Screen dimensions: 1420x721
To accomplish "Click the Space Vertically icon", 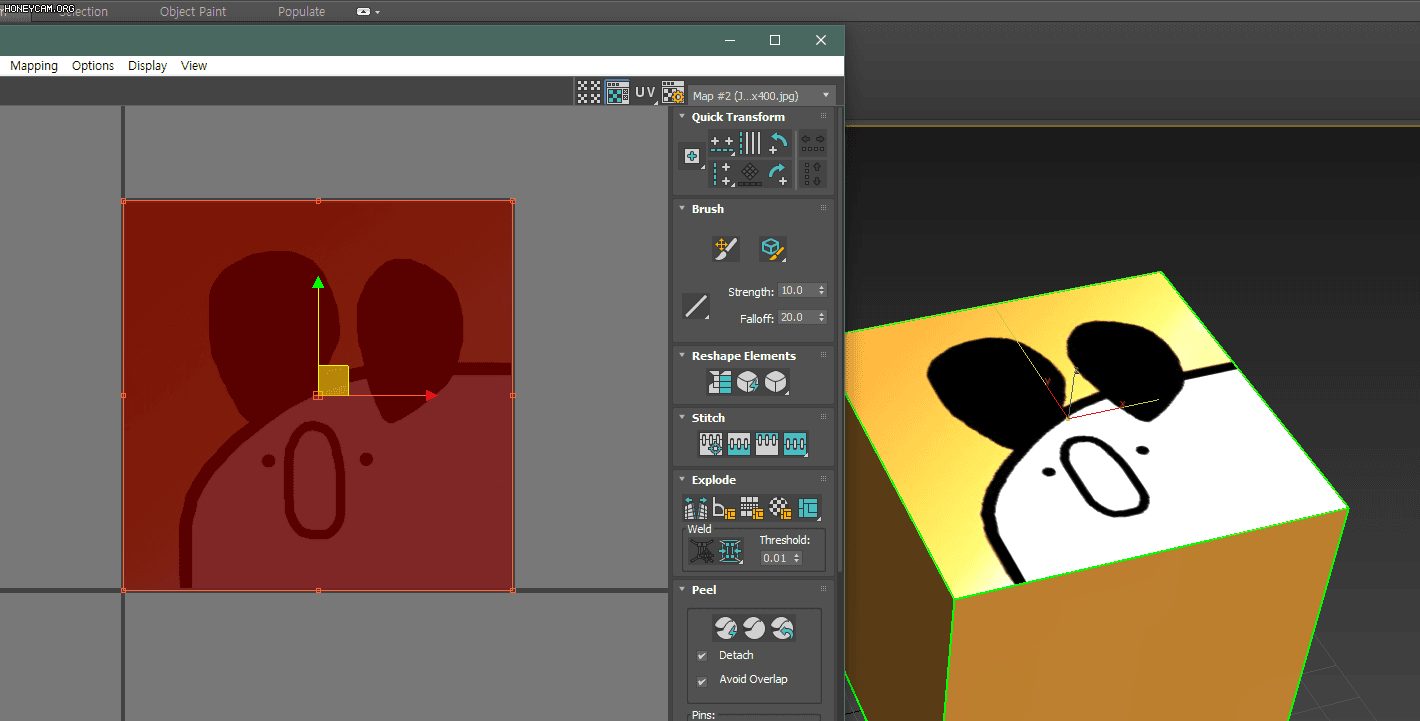I will (813, 174).
